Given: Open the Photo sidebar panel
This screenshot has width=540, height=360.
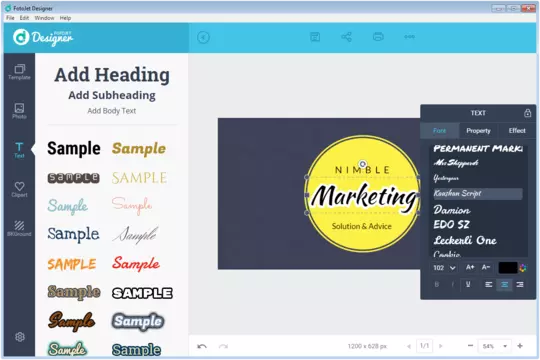Looking at the screenshot, I should coord(19,111).
